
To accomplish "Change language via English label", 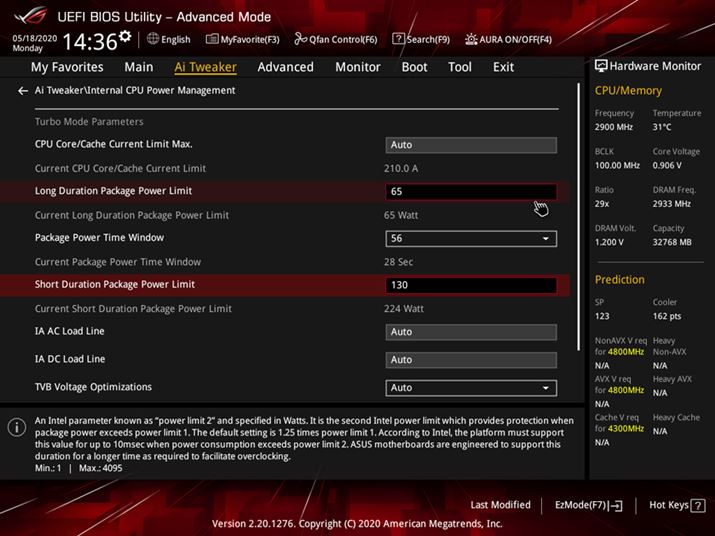I will point(176,40).
